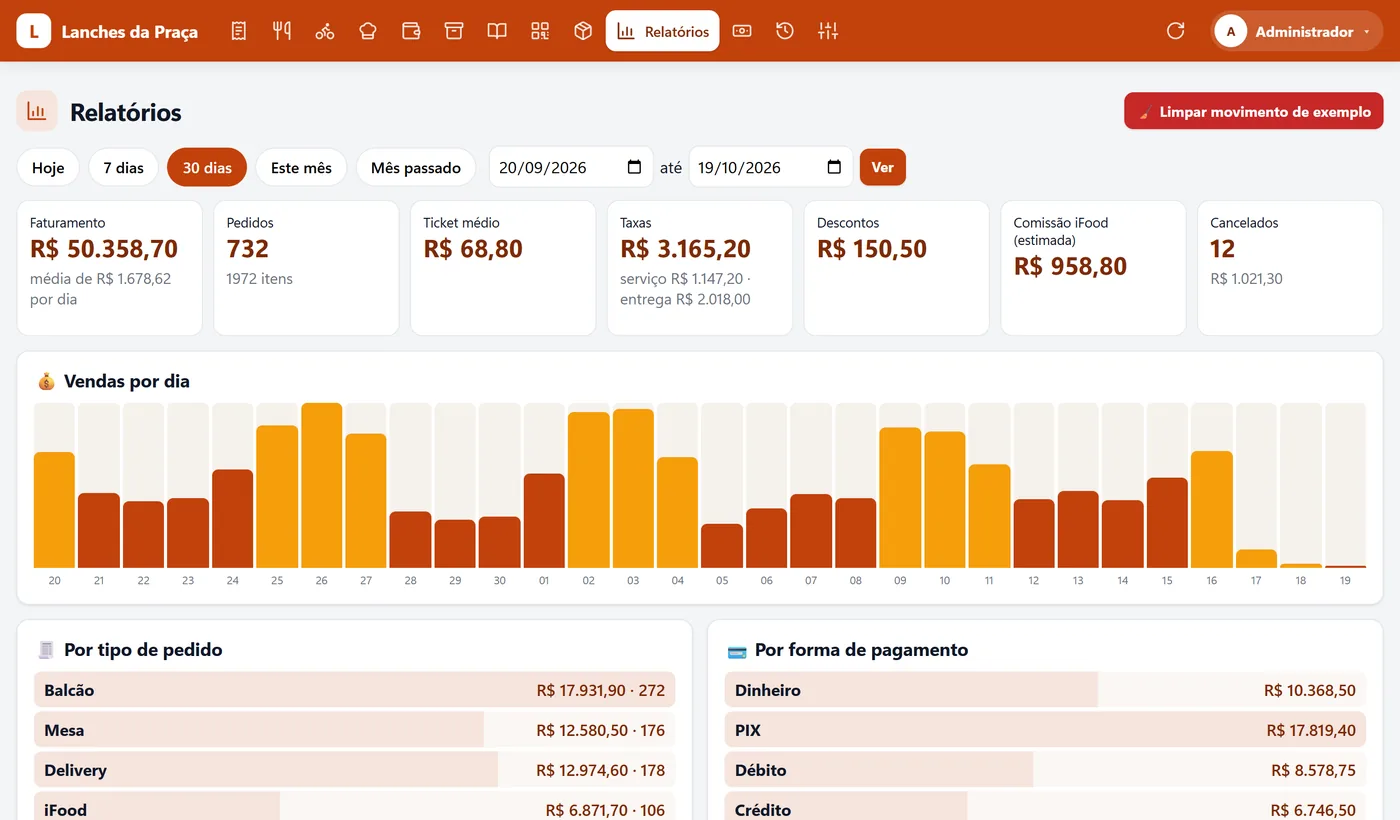
Task: Open calendar picker on end date 19/10/2026
Action: [x=834, y=167]
